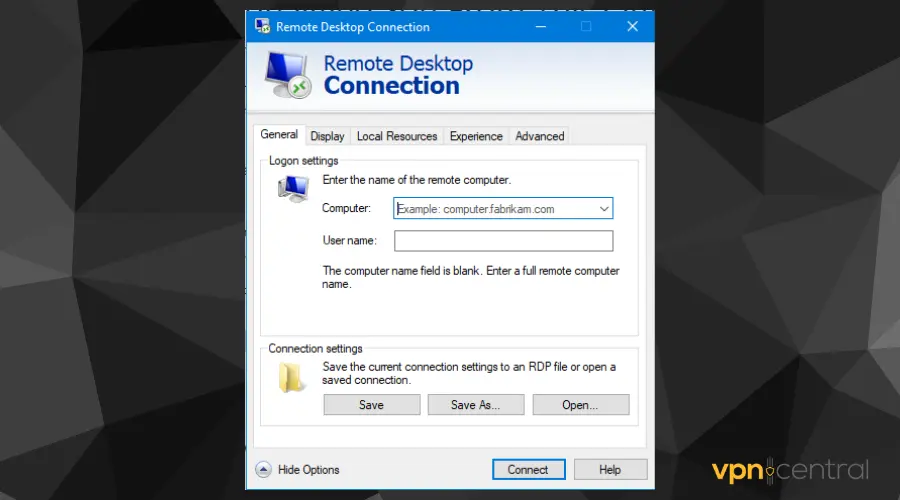
Task: Click the "Connection settings" group heading
Action: [x=315, y=348]
